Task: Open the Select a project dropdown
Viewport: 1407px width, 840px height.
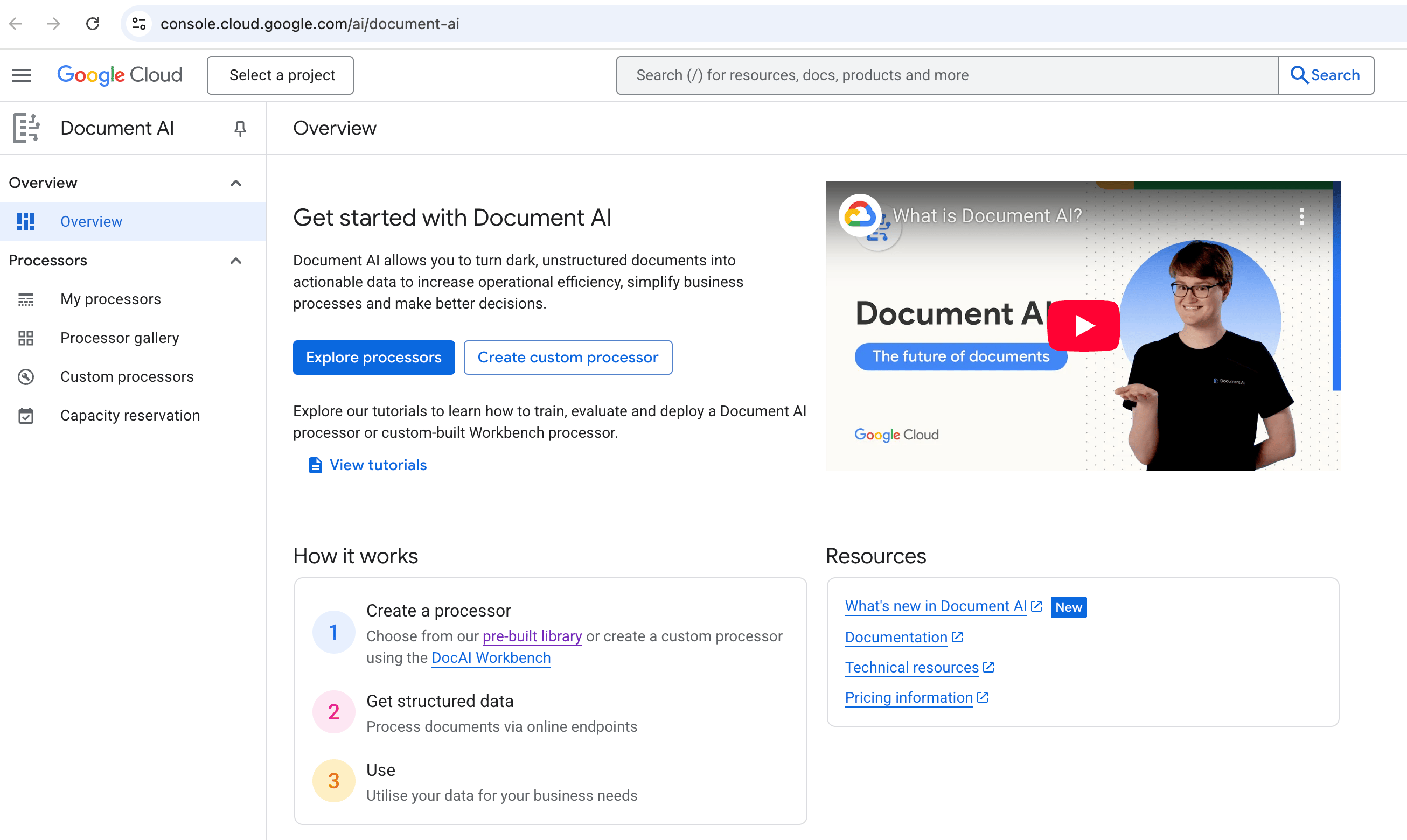Action: 280,75
